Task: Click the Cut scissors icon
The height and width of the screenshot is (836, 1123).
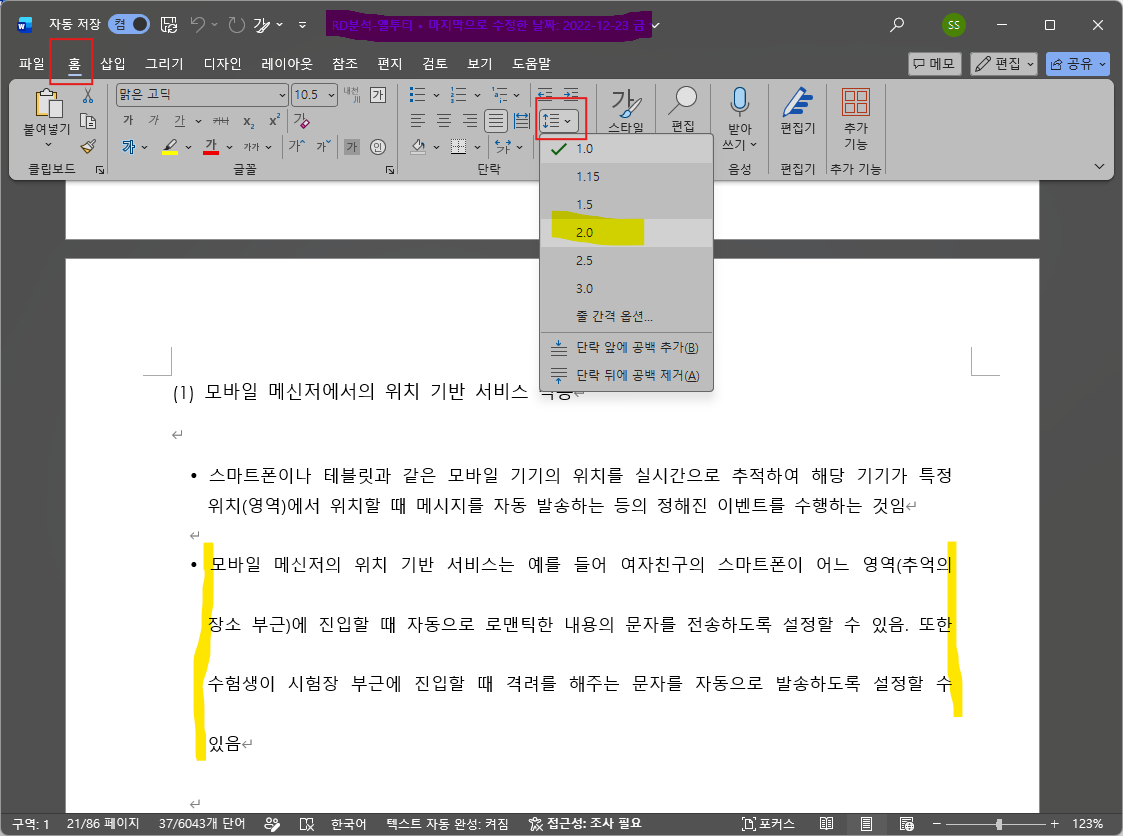Action: click(x=87, y=95)
